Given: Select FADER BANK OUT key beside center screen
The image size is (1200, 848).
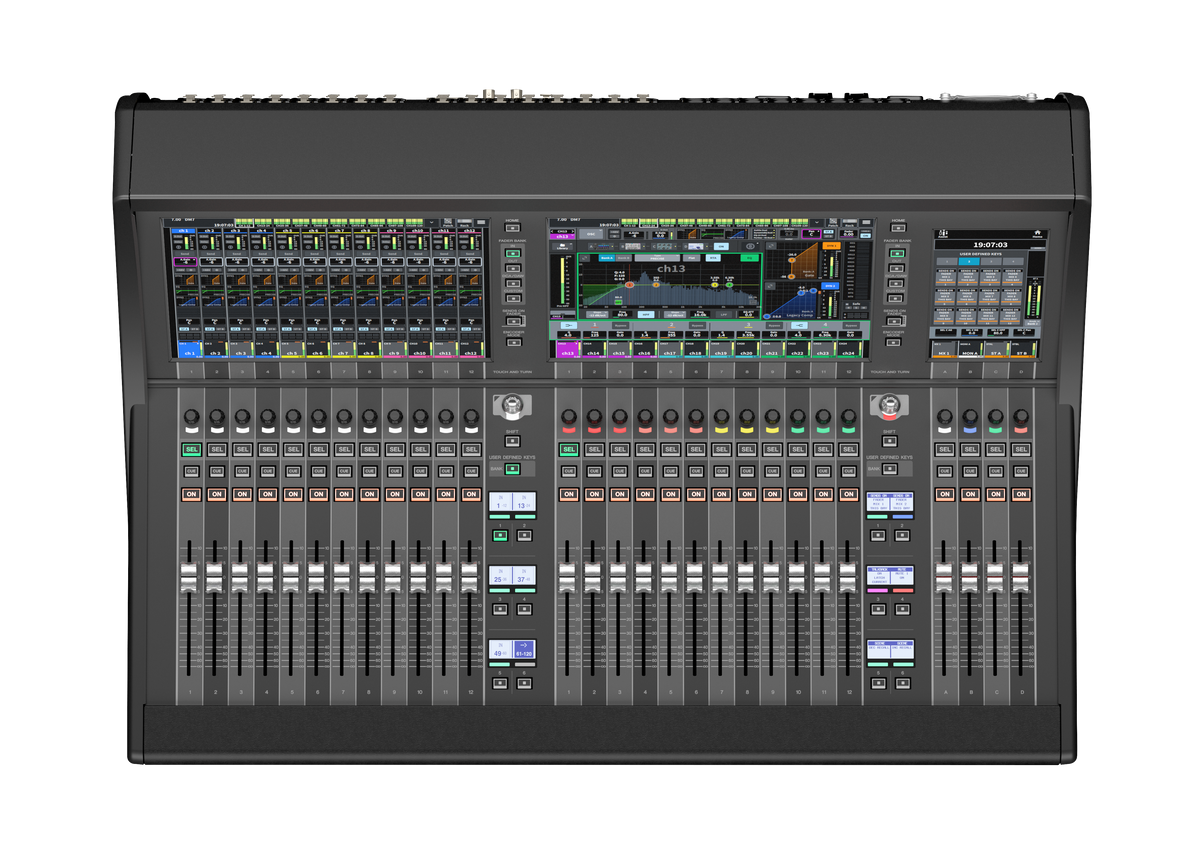Looking at the screenshot, I should coord(898,268).
